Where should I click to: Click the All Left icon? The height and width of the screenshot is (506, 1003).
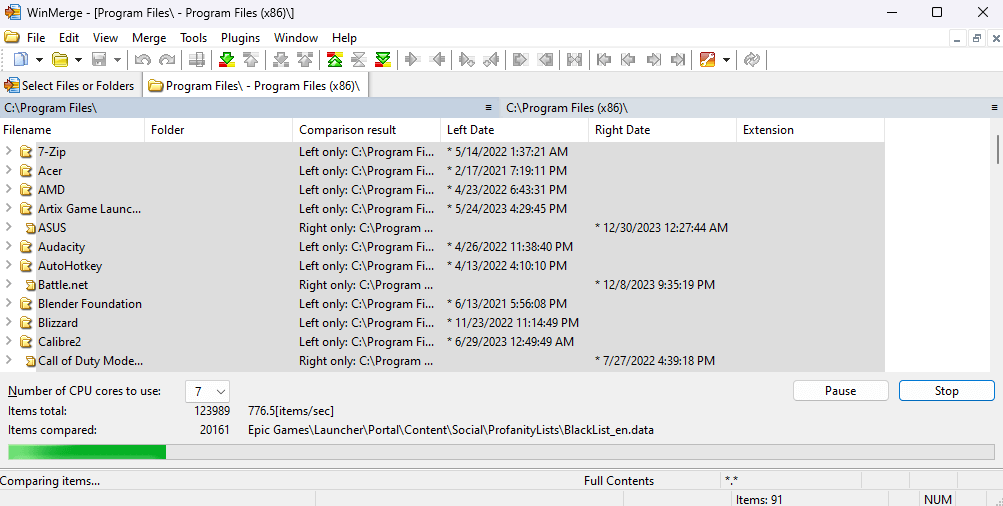pos(545,60)
